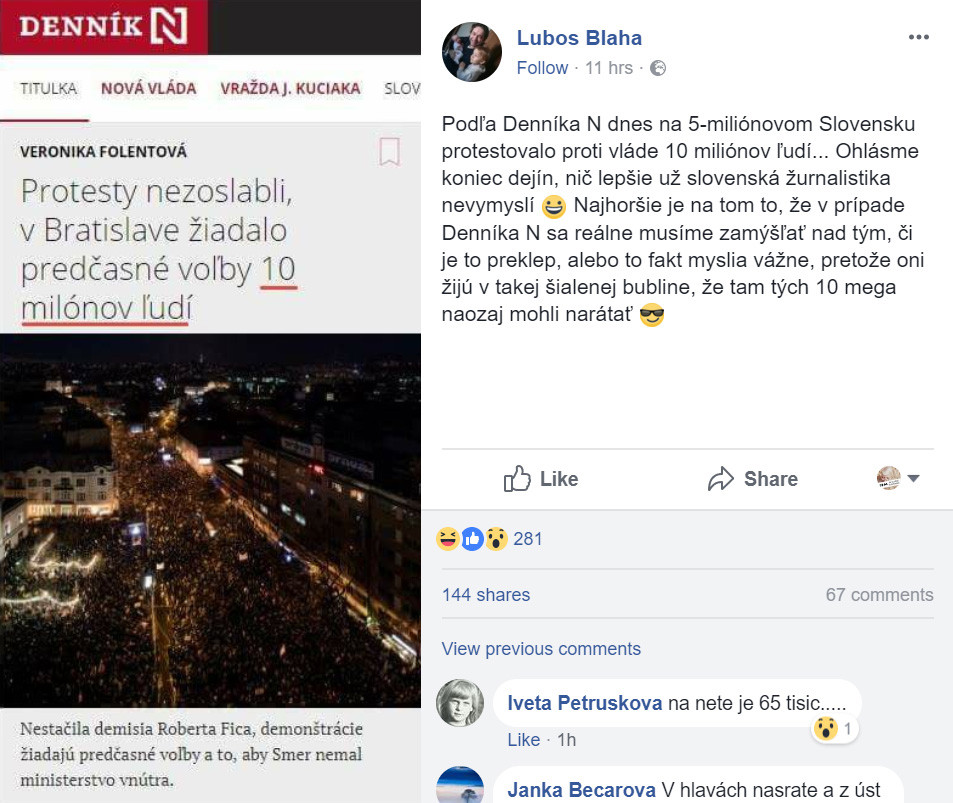The width and height of the screenshot is (953, 803).
Task: Click the Share arrow icon
Action: 721,479
